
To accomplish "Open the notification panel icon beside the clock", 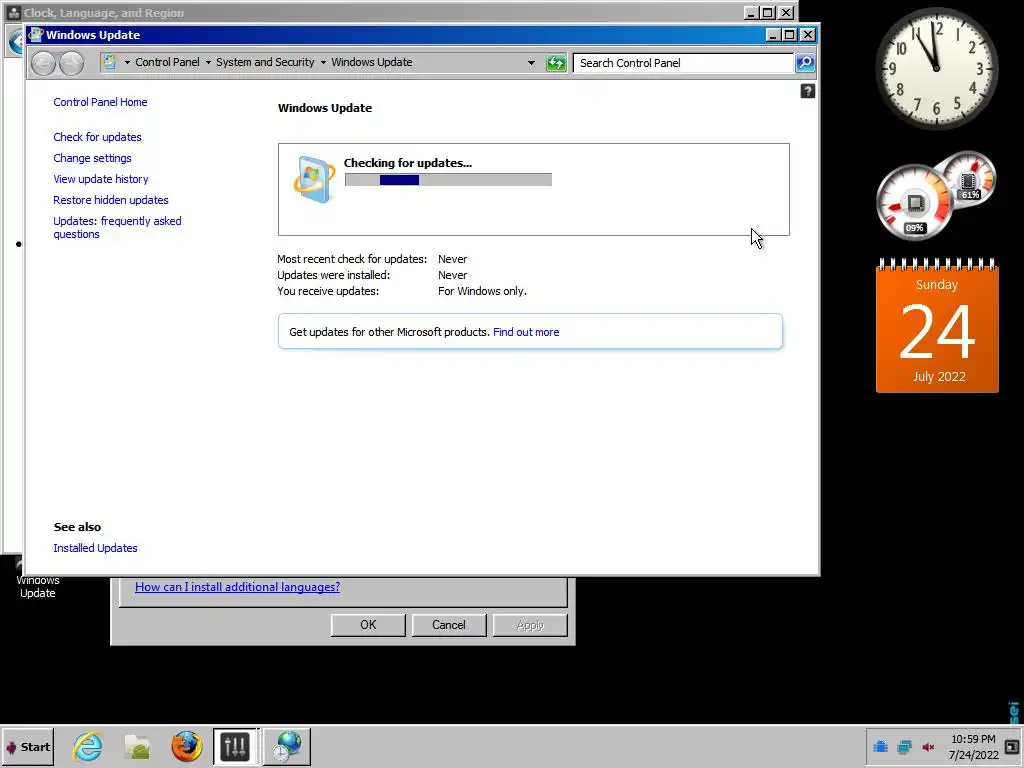I will coord(1012,746).
